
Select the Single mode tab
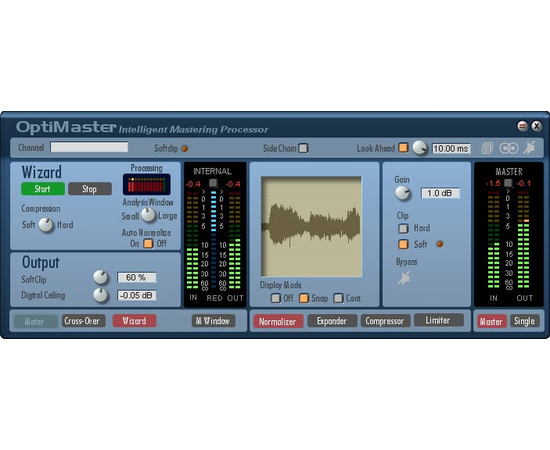click(x=524, y=321)
